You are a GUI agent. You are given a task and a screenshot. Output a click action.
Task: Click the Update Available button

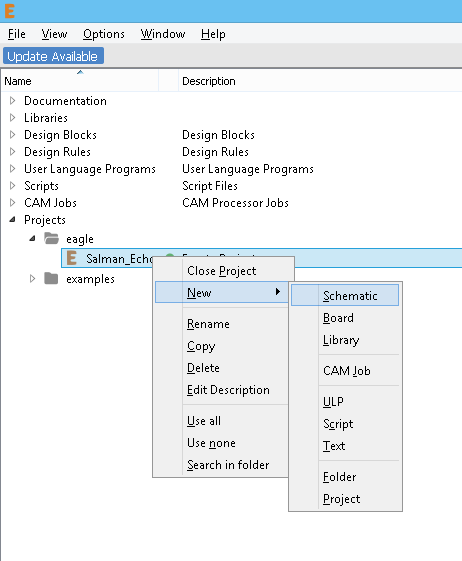pos(53,56)
